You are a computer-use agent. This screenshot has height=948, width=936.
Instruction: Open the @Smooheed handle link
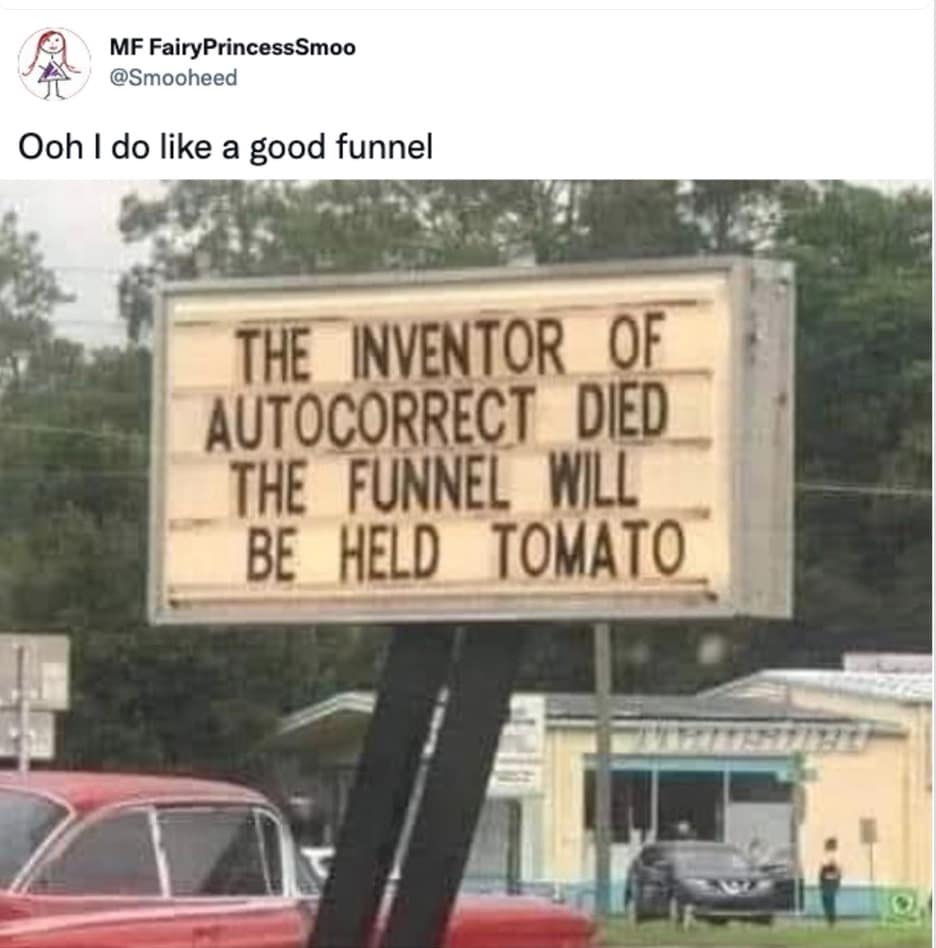173,77
